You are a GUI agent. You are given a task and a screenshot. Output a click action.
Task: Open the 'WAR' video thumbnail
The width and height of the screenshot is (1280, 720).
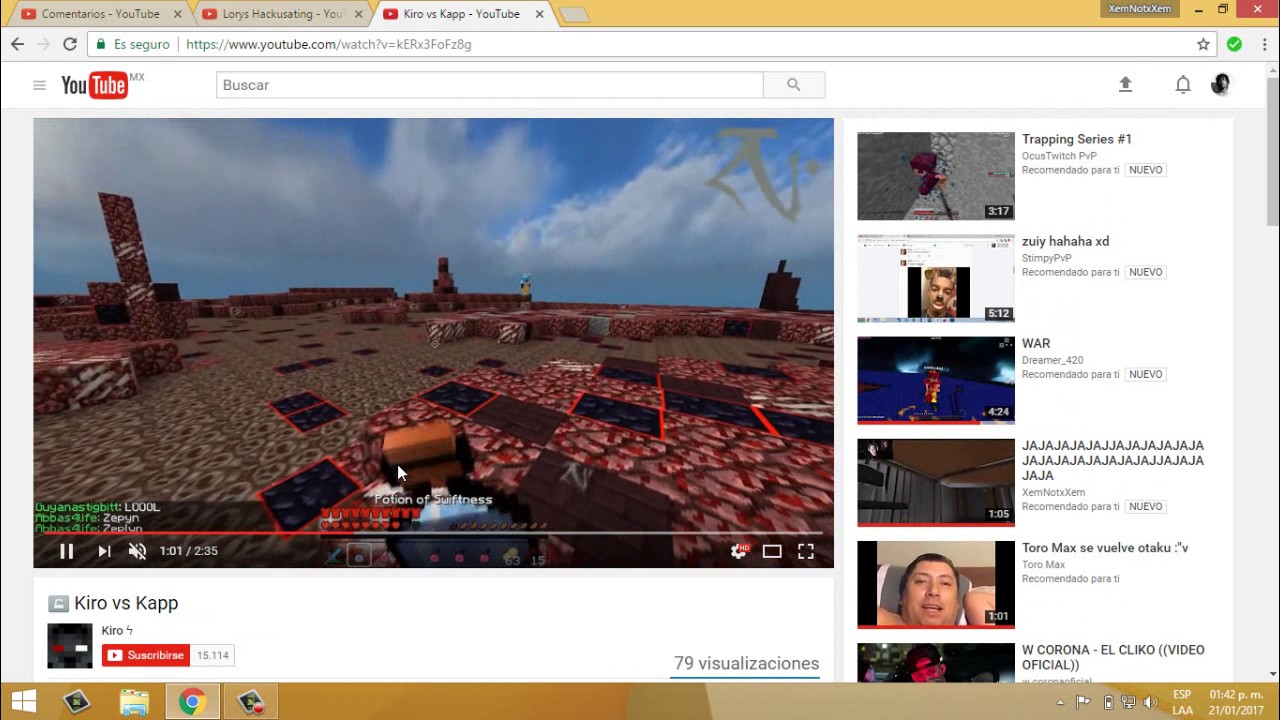coord(936,380)
